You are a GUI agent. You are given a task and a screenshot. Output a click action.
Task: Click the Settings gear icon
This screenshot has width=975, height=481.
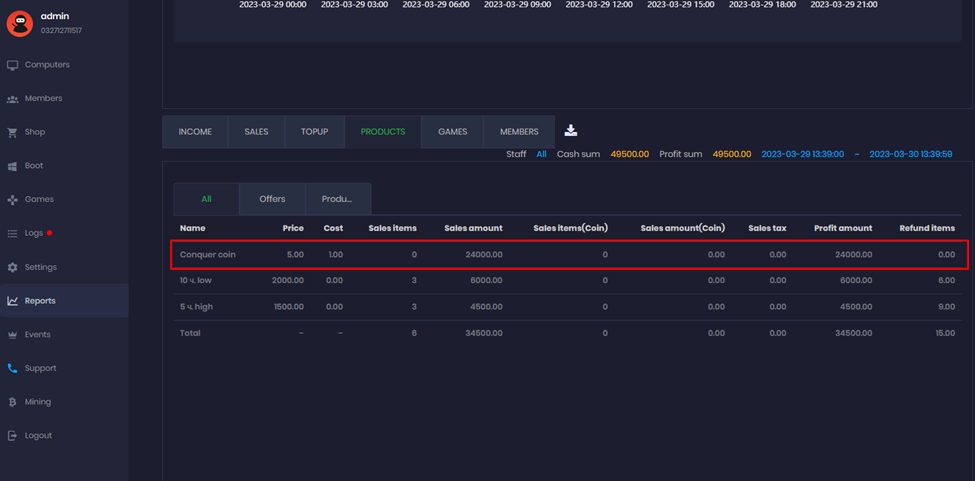(13, 267)
